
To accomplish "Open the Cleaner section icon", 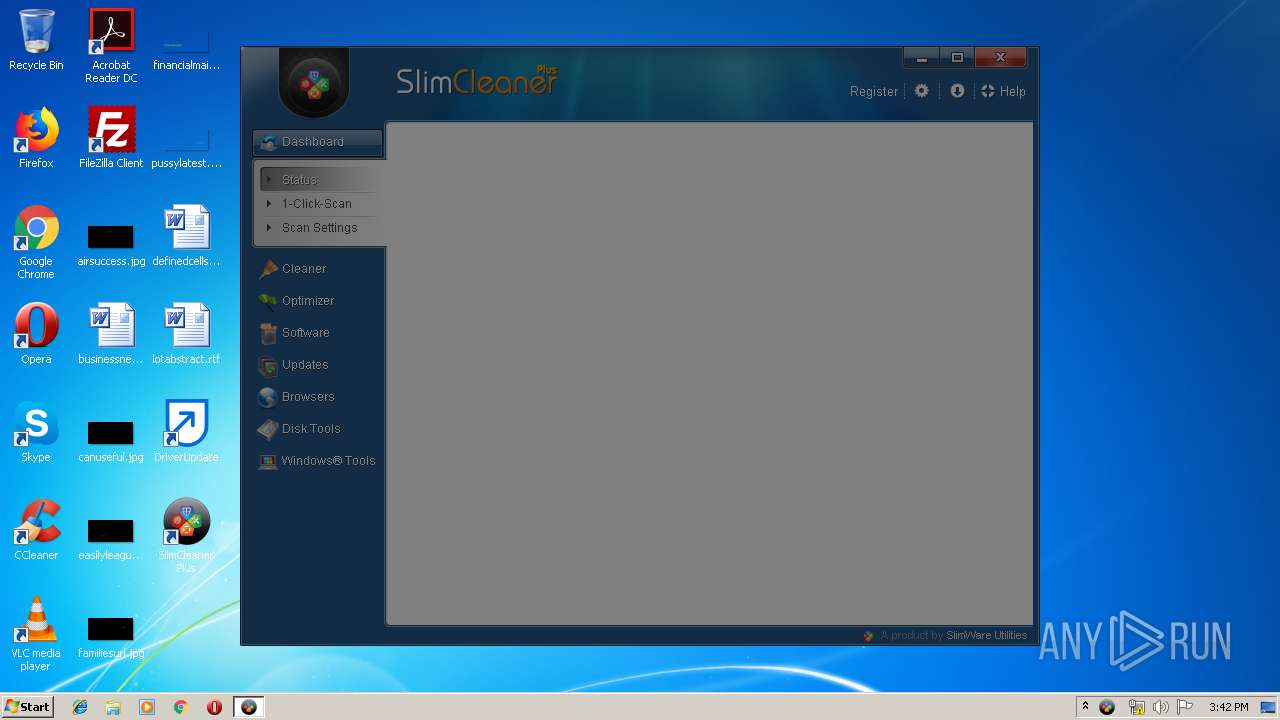I will pyautogui.click(x=268, y=269).
